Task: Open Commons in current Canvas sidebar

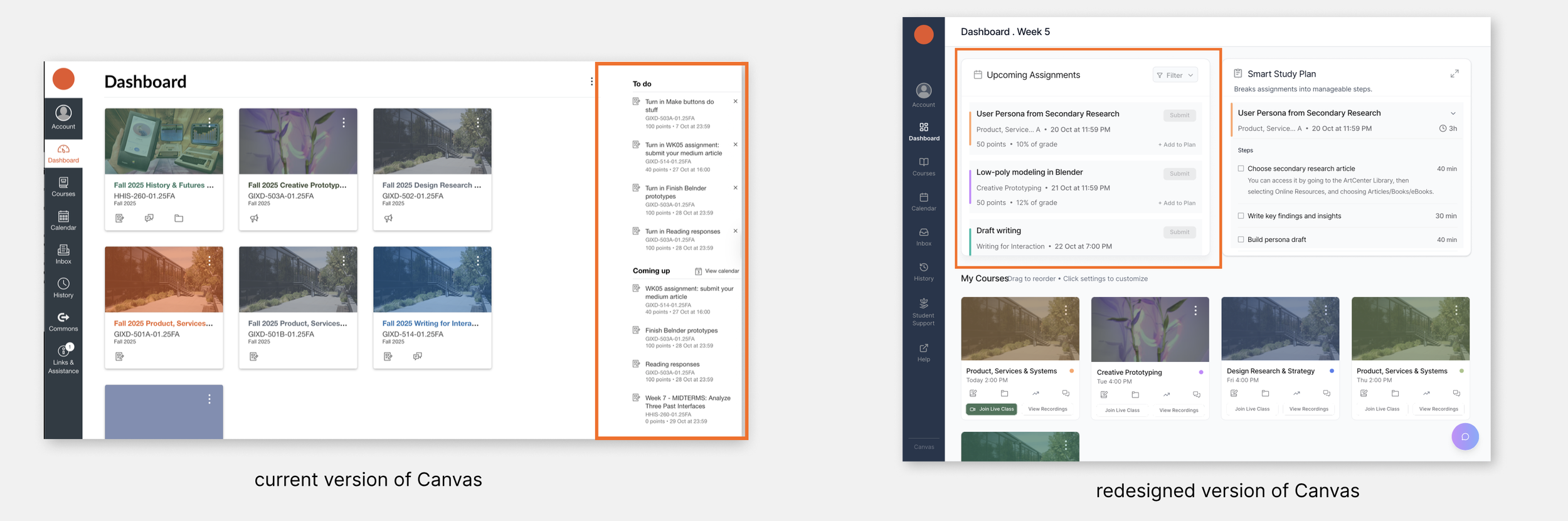Action: 63,322
